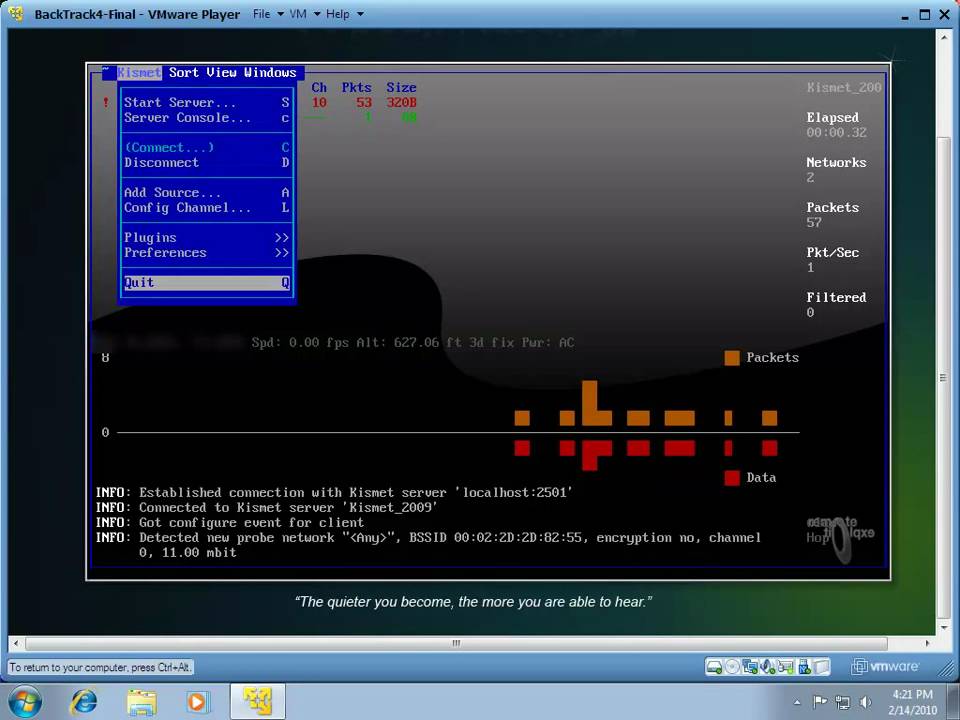
Task: Click the Kismet menu title
Action: click(139, 73)
